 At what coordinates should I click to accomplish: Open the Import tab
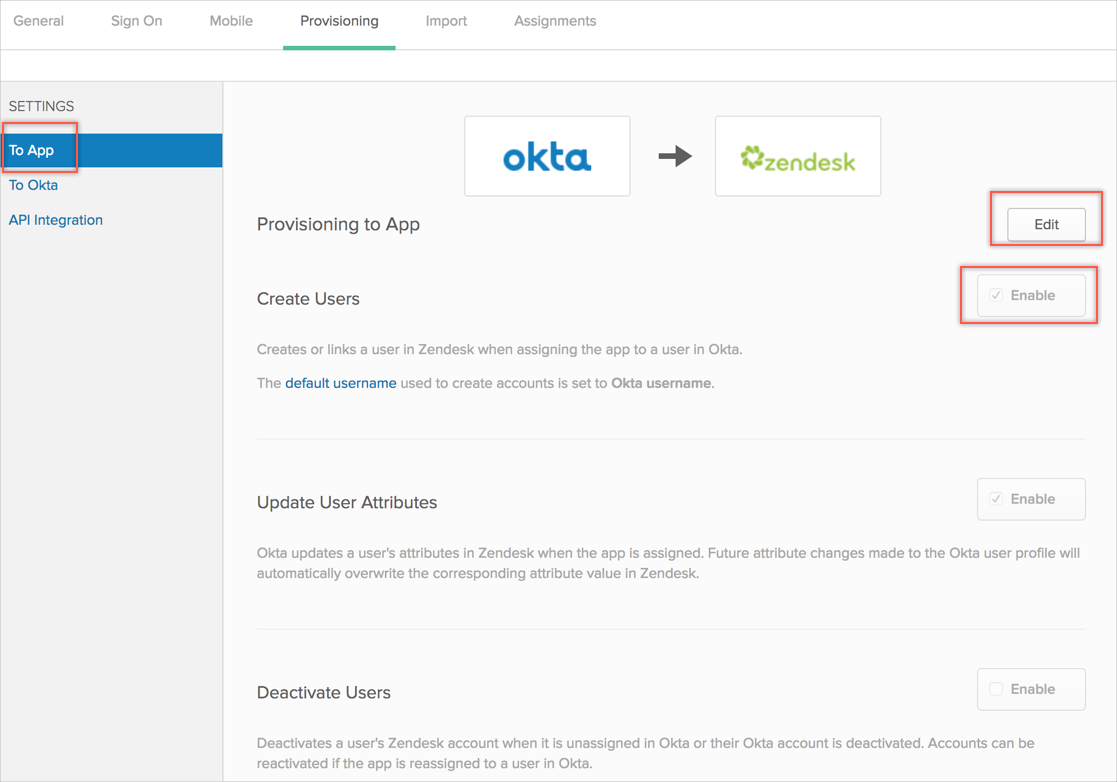coord(446,21)
